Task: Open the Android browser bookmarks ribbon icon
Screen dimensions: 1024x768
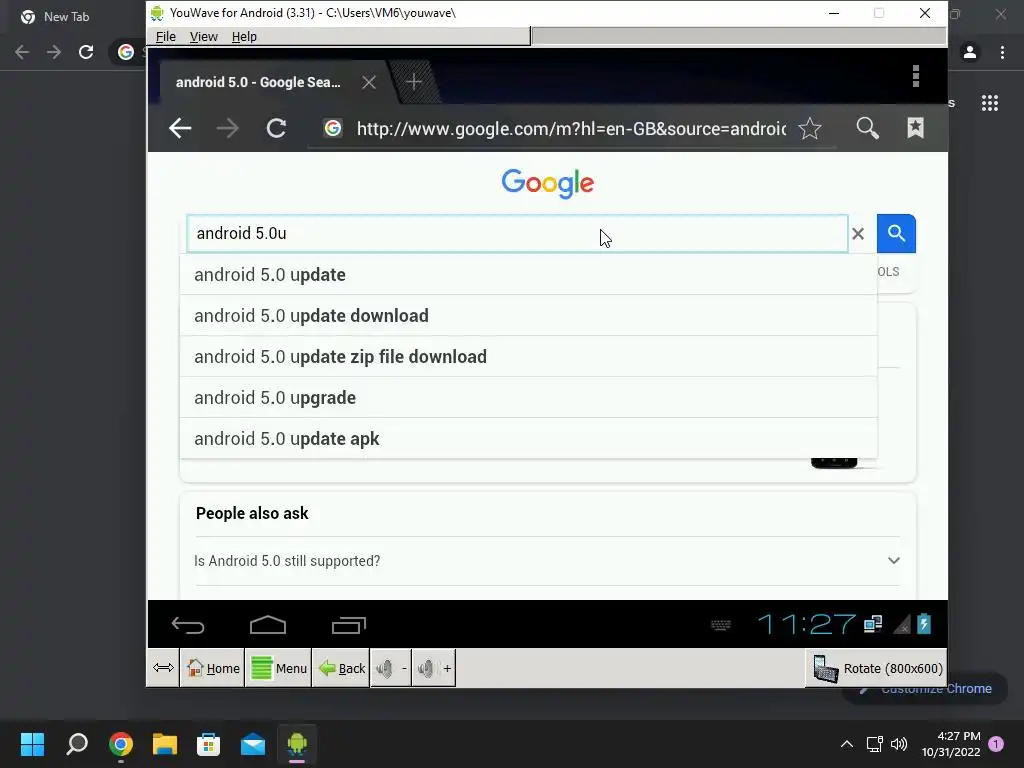Action: (x=916, y=128)
